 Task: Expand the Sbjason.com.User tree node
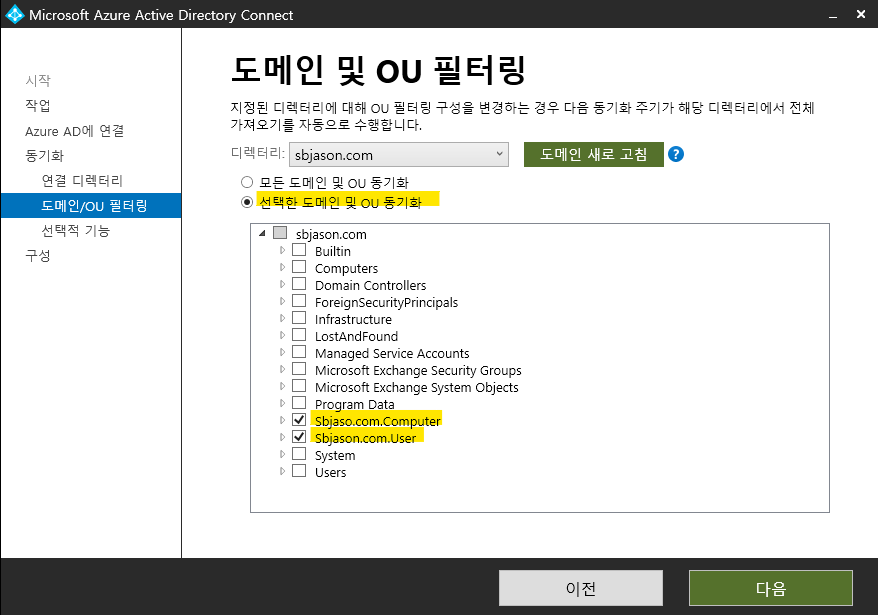tap(282, 437)
